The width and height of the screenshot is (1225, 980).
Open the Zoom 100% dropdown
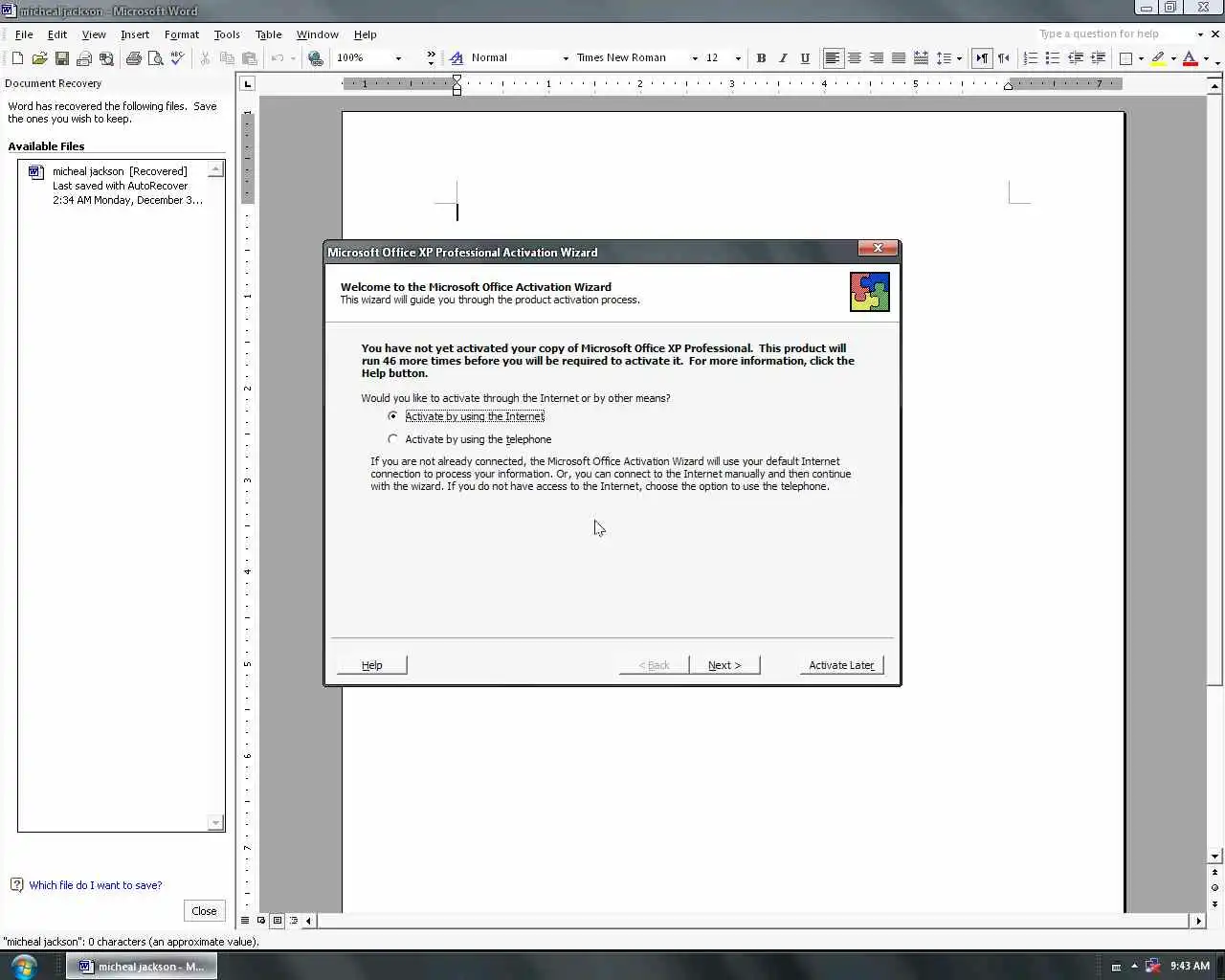[x=398, y=58]
